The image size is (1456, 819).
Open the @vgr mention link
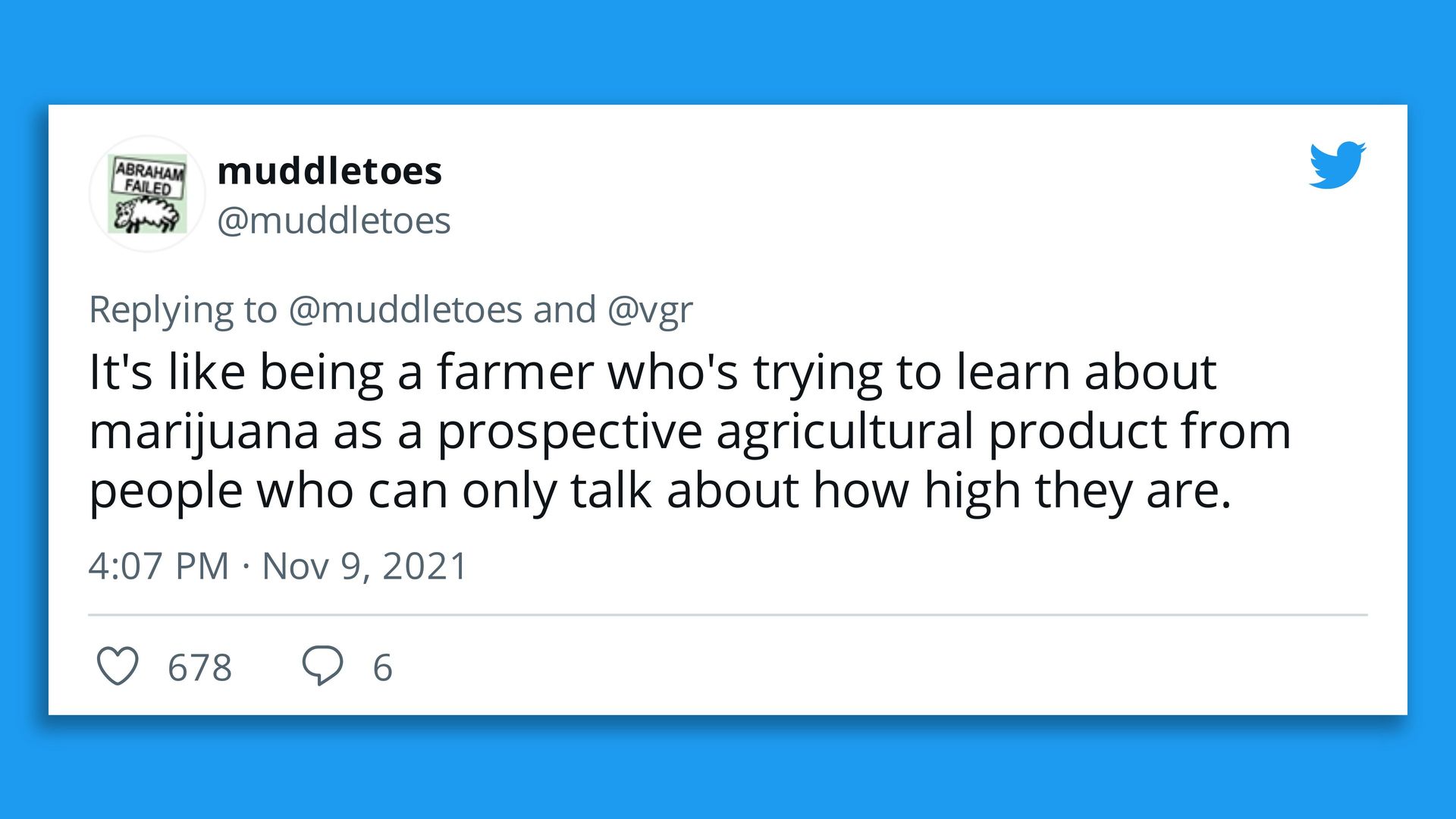point(649,309)
